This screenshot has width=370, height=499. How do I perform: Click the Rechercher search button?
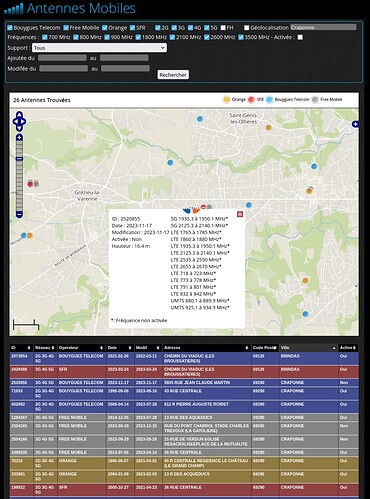pos(173,75)
